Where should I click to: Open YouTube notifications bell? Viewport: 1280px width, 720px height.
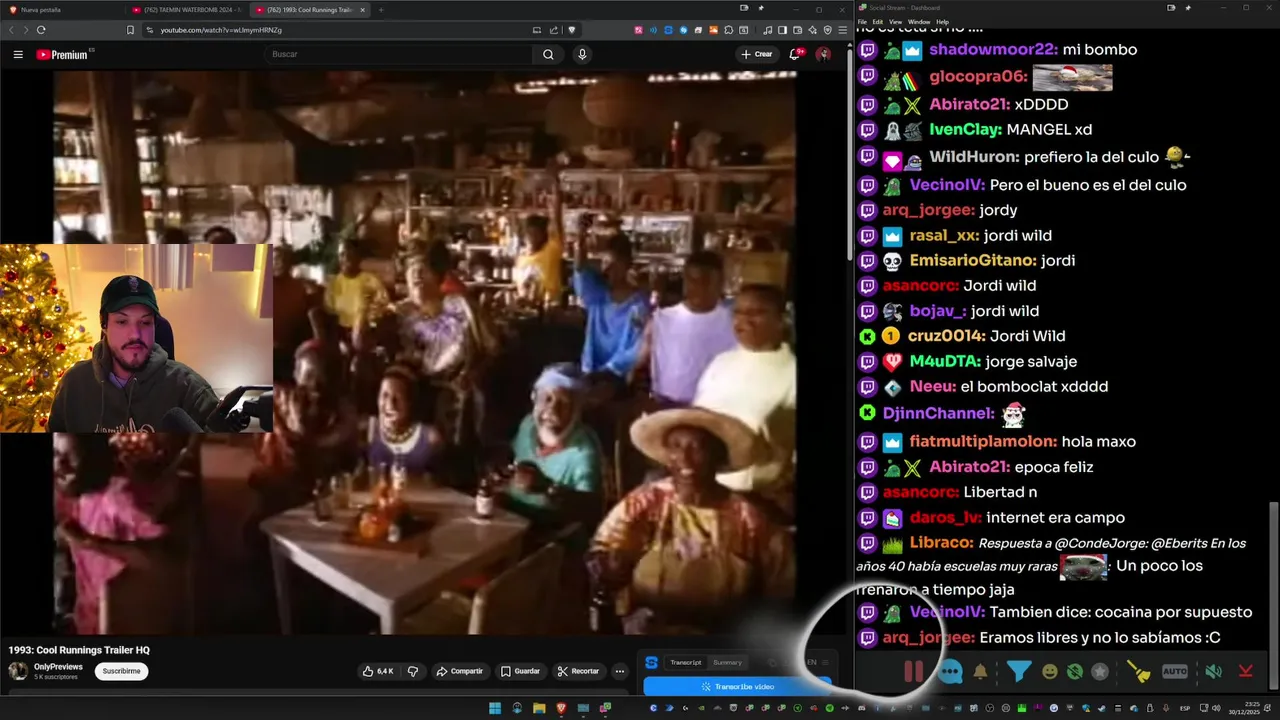(x=795, y=54)
